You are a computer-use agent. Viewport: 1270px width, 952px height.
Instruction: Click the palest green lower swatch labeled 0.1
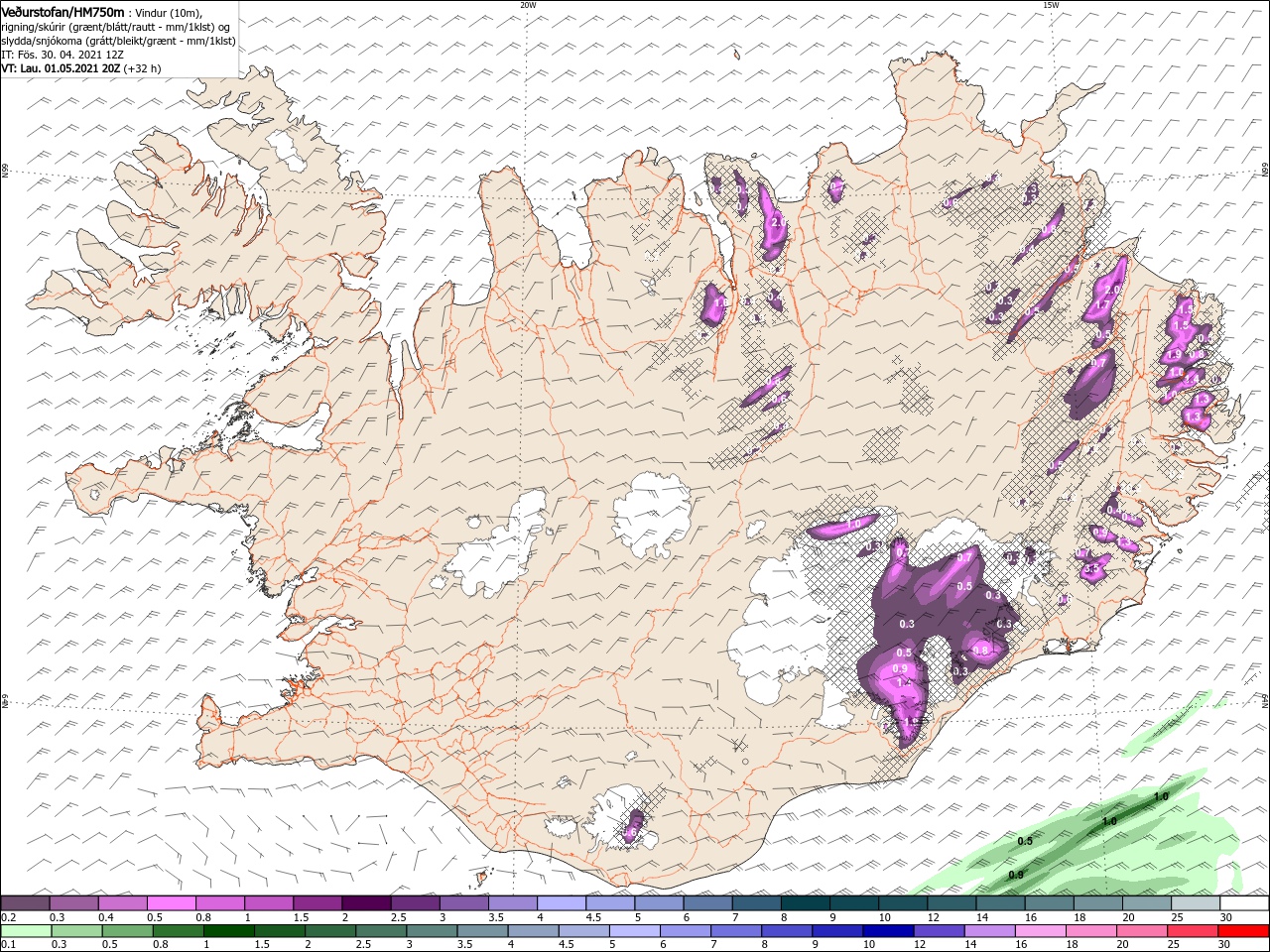(26, 931)
